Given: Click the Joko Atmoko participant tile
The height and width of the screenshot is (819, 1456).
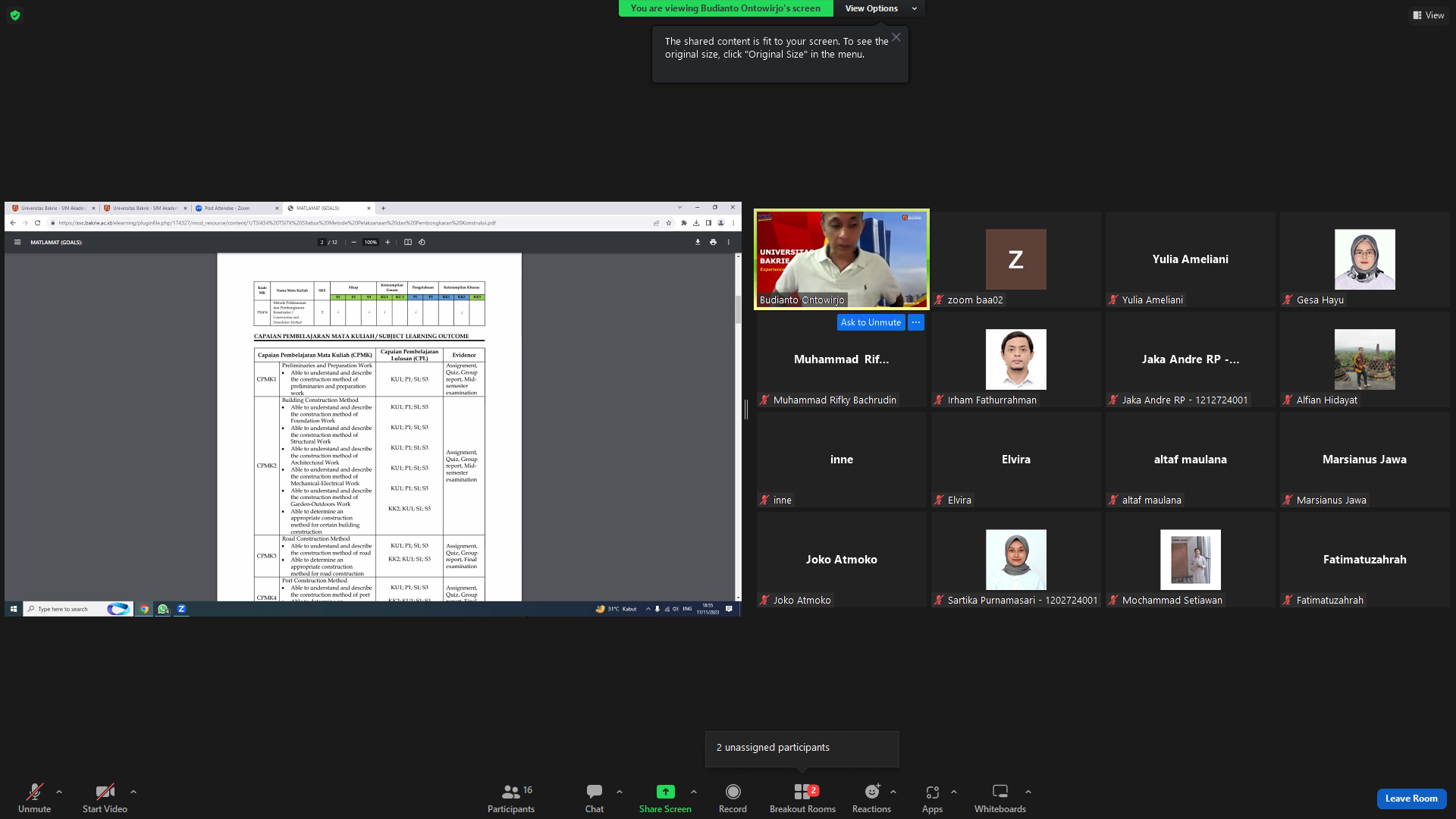Looking at the screenshot, I should pos(842,560).
